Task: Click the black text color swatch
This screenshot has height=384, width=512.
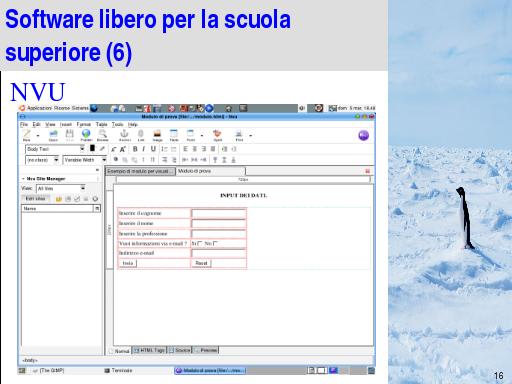Action: coord(92,148)
